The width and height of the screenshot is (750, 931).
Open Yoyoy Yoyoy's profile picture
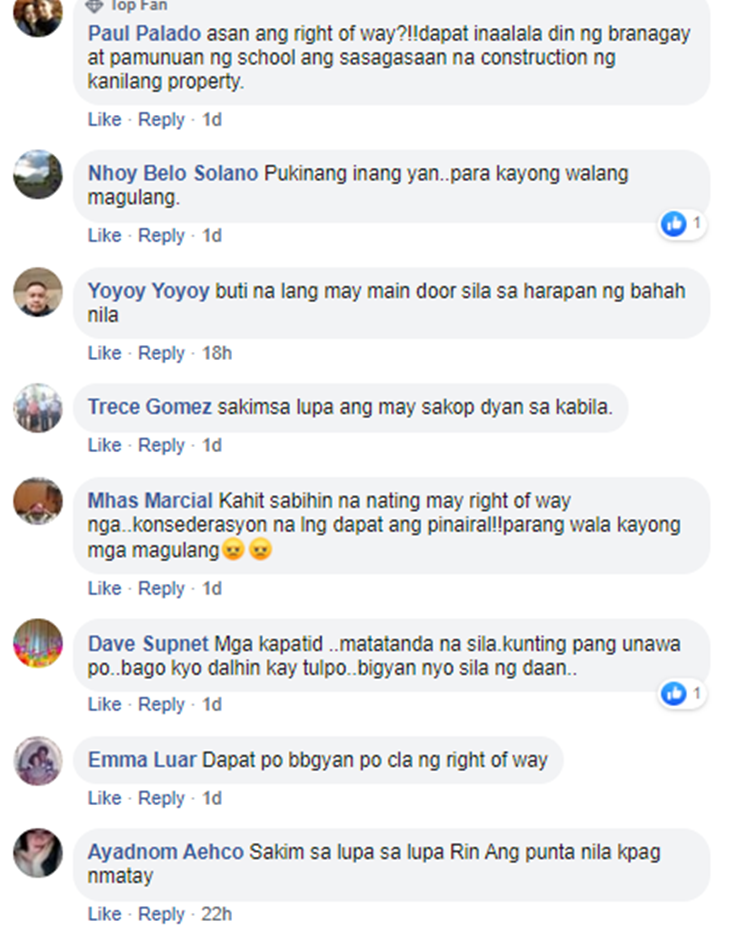coord(38,292)
